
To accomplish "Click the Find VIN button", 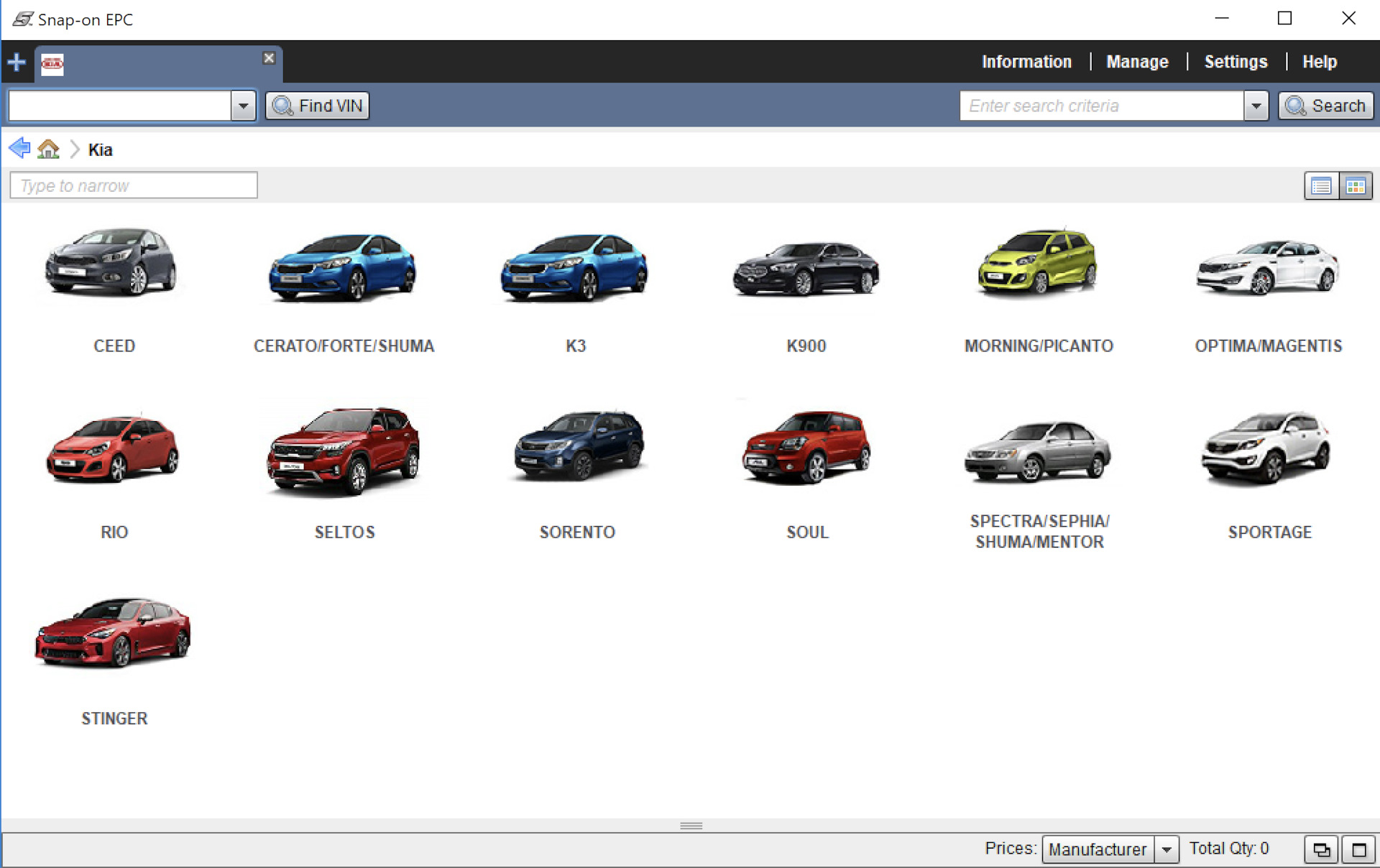I will click(x=318, y=105).
